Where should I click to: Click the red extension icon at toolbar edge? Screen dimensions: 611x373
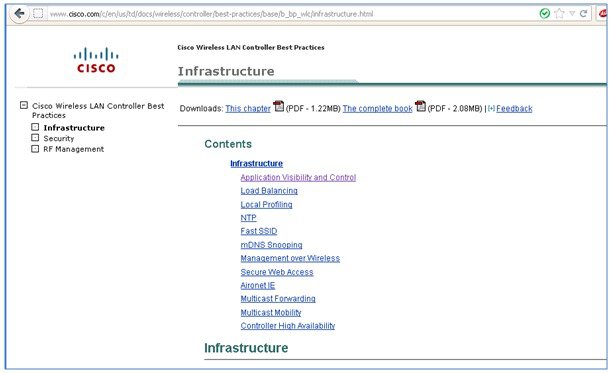point(603,14)
